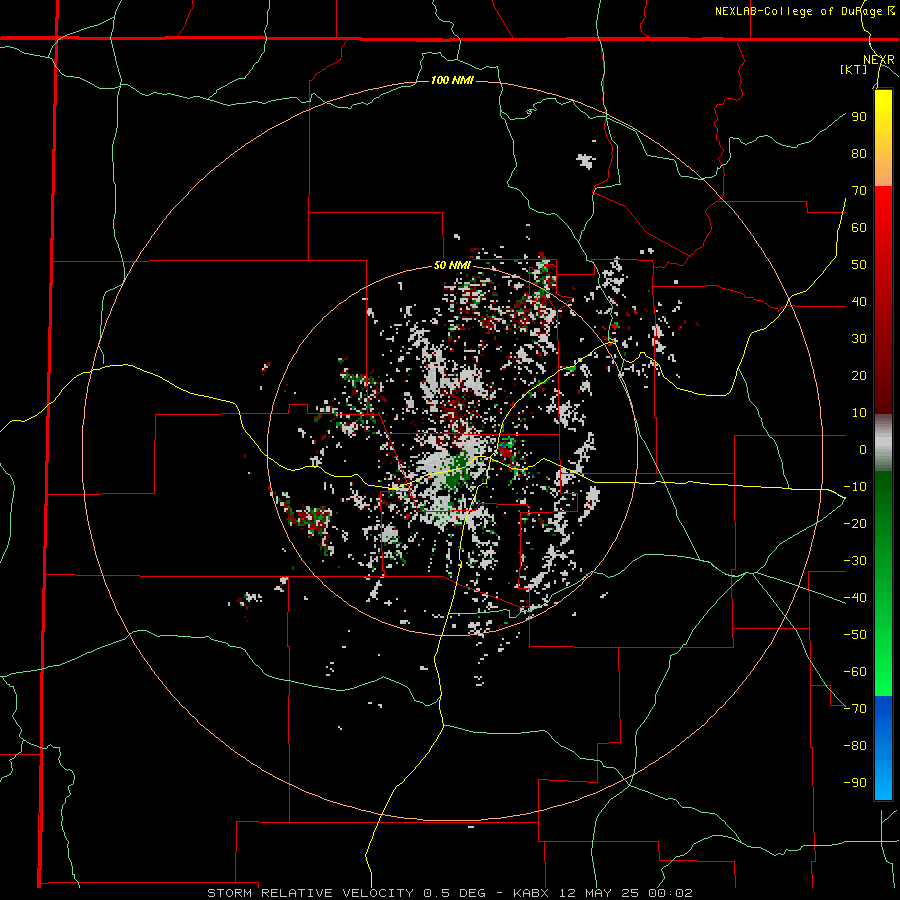Viewport: 900px width, 900px height.
Task: Click the 50 NMI range ring label
Action: [x=452, y=265]
